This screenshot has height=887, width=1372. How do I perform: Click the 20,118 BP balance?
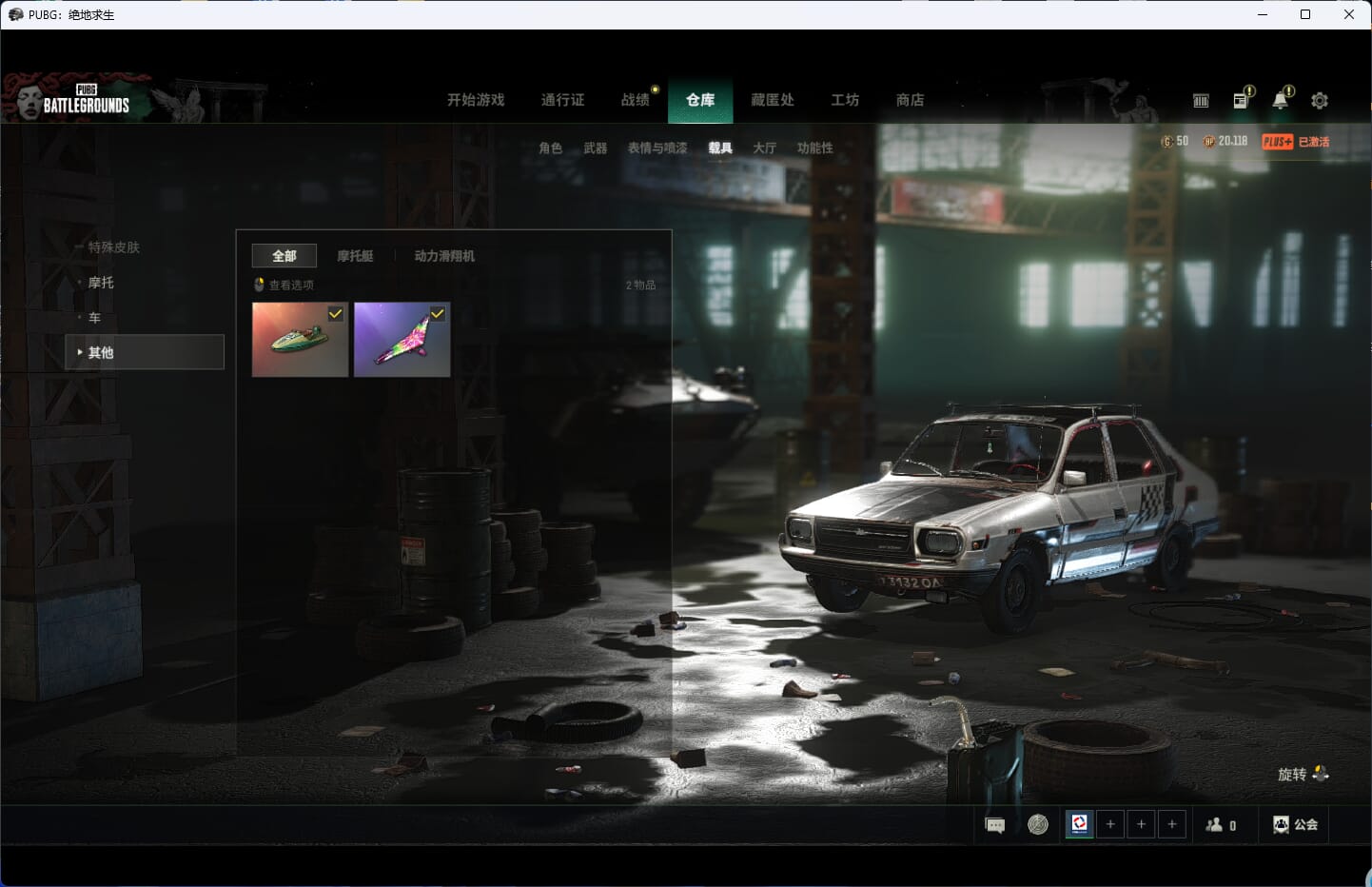(1233, 141)
